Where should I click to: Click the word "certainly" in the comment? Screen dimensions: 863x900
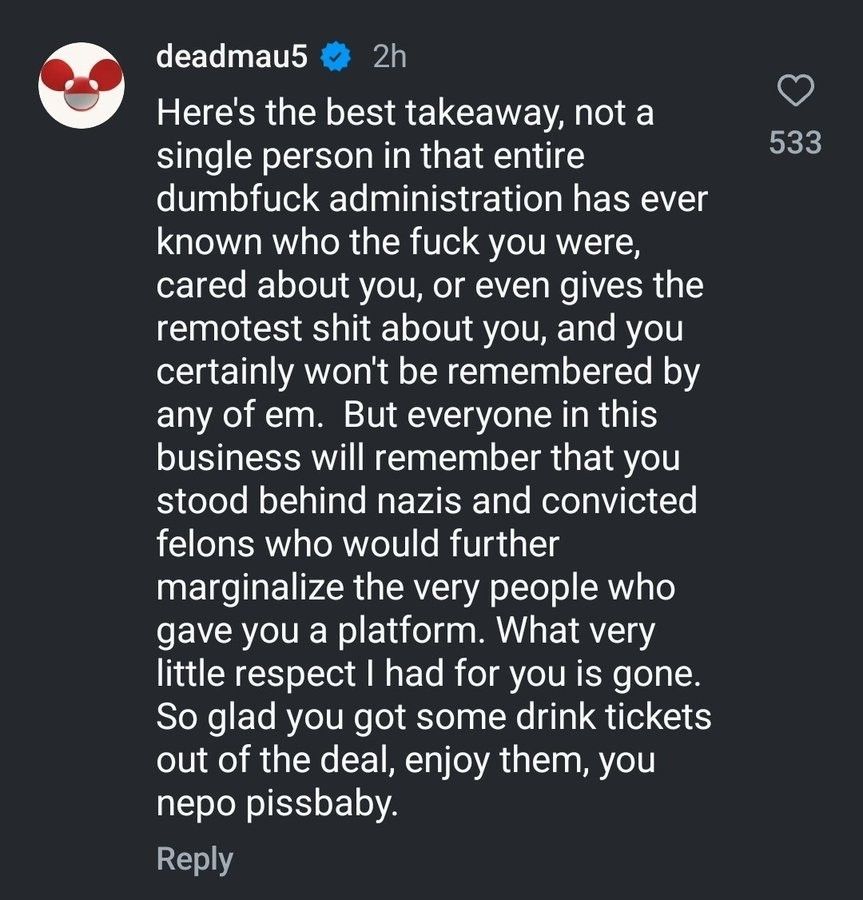224,372
